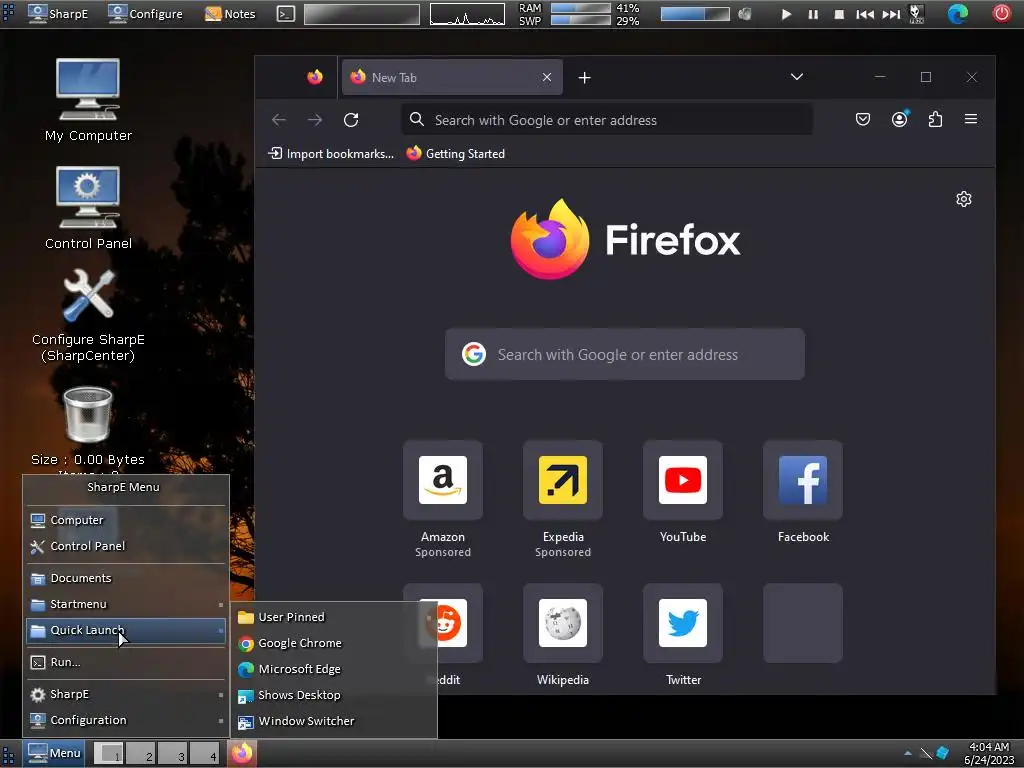Click the Pause media button
Screen dimensions: 1024x768
click(813, 14)
